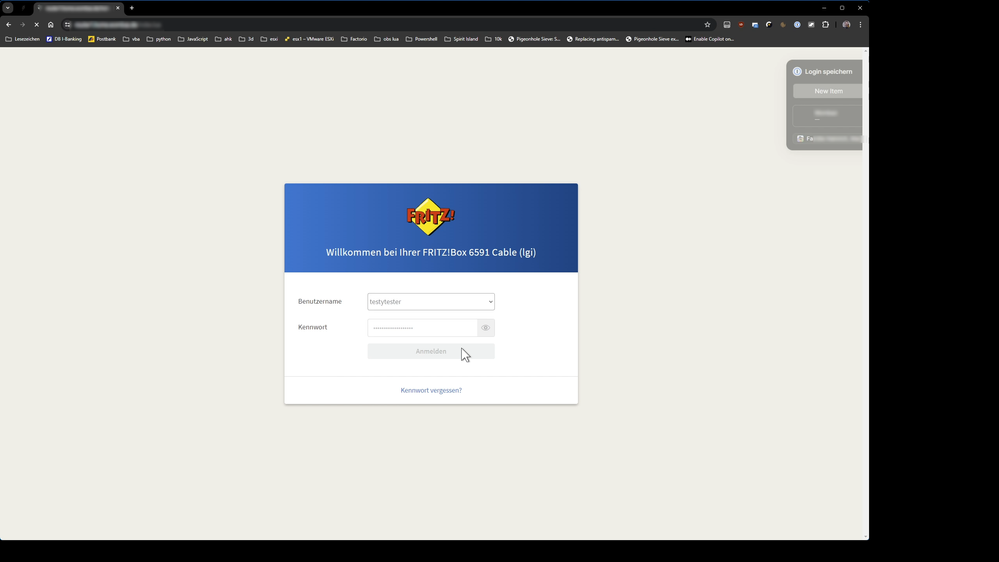Click the browser profile avatar
The height and width of the screenshot is (562, 999).
pyautogui.click(x=846, y=24)
